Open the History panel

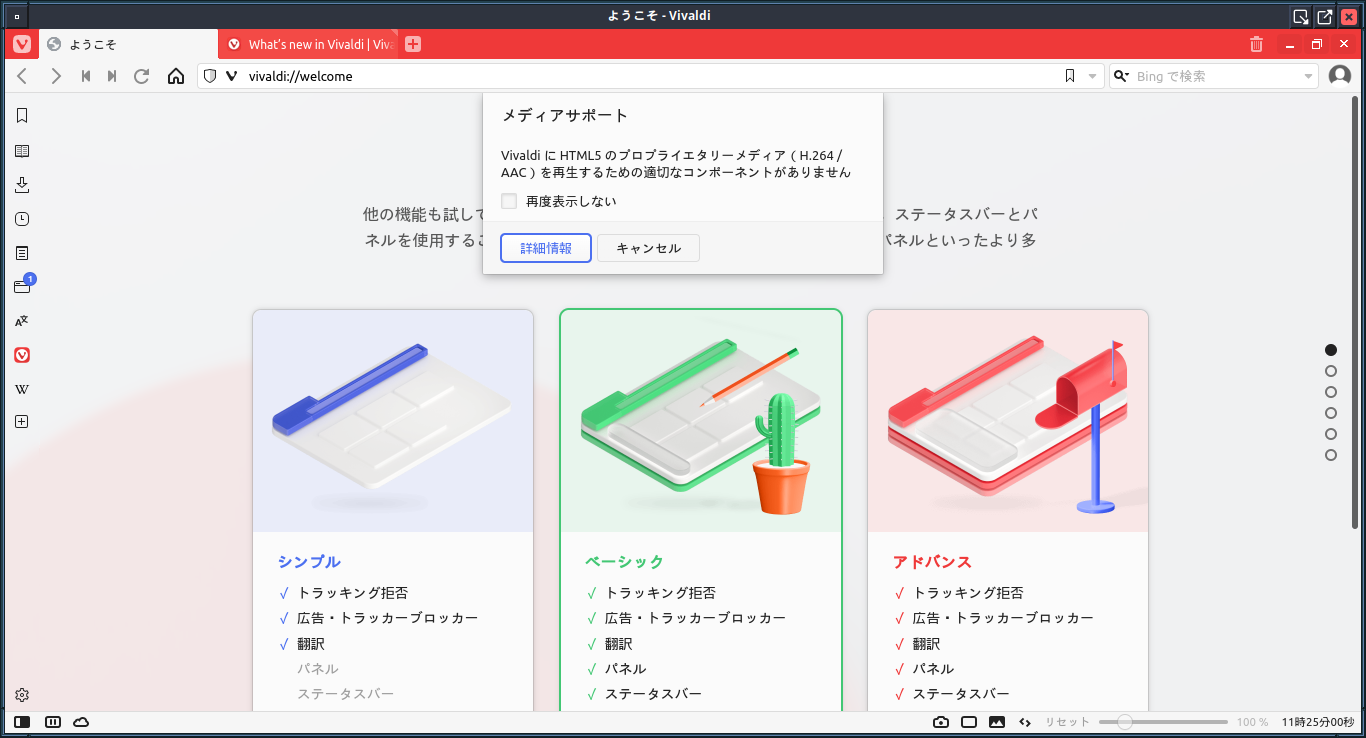(22, 219)
